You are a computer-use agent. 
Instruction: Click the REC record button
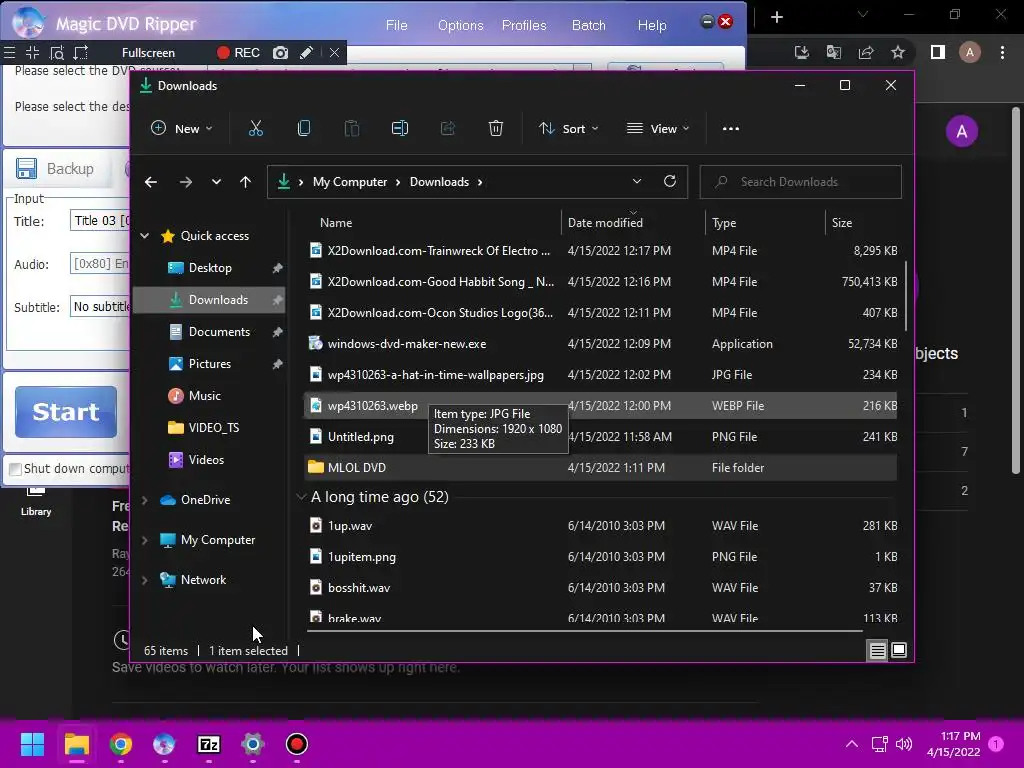pos(238,53)
